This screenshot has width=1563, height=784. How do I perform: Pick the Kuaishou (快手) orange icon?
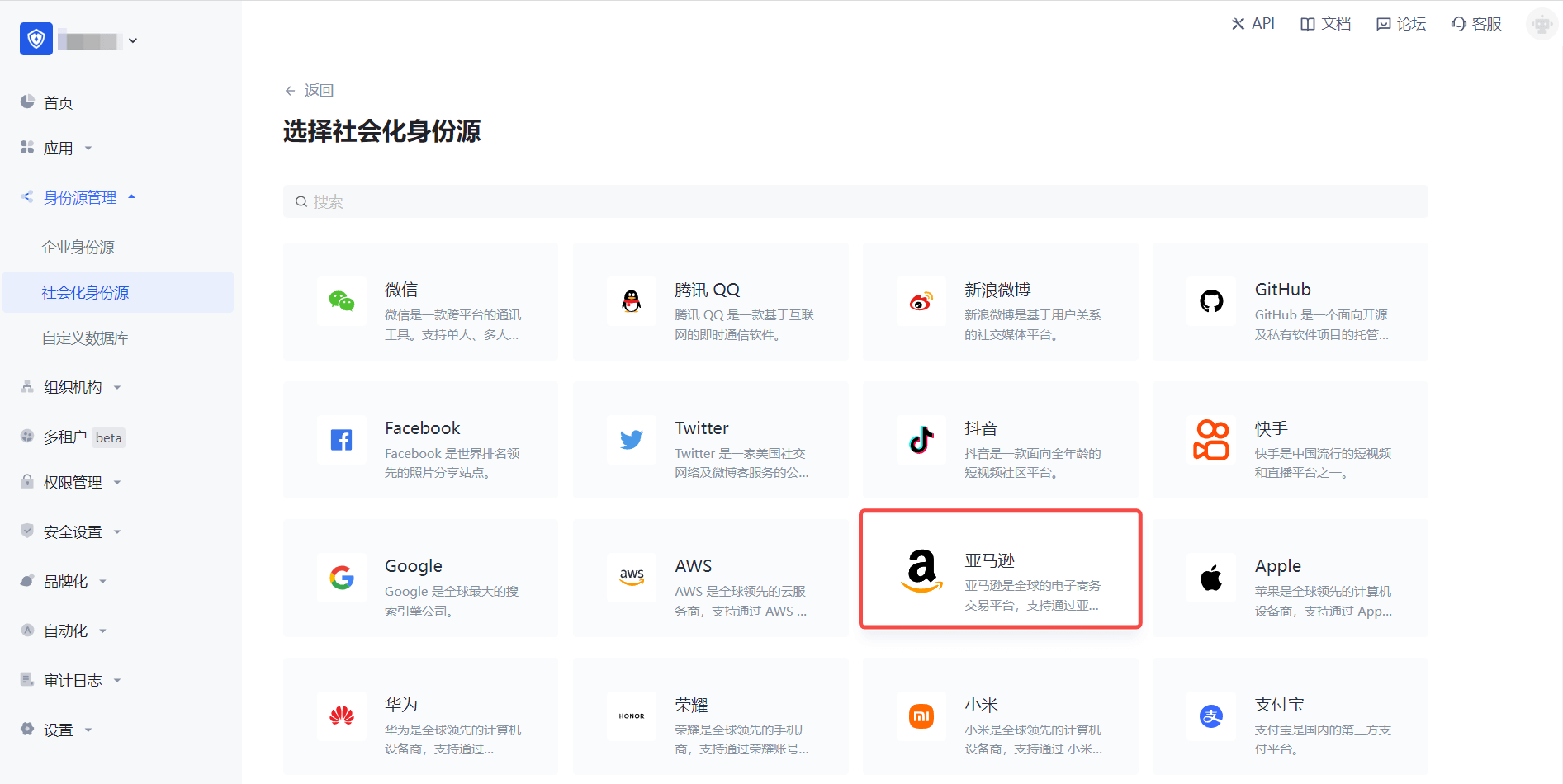tap(1211, 440)
